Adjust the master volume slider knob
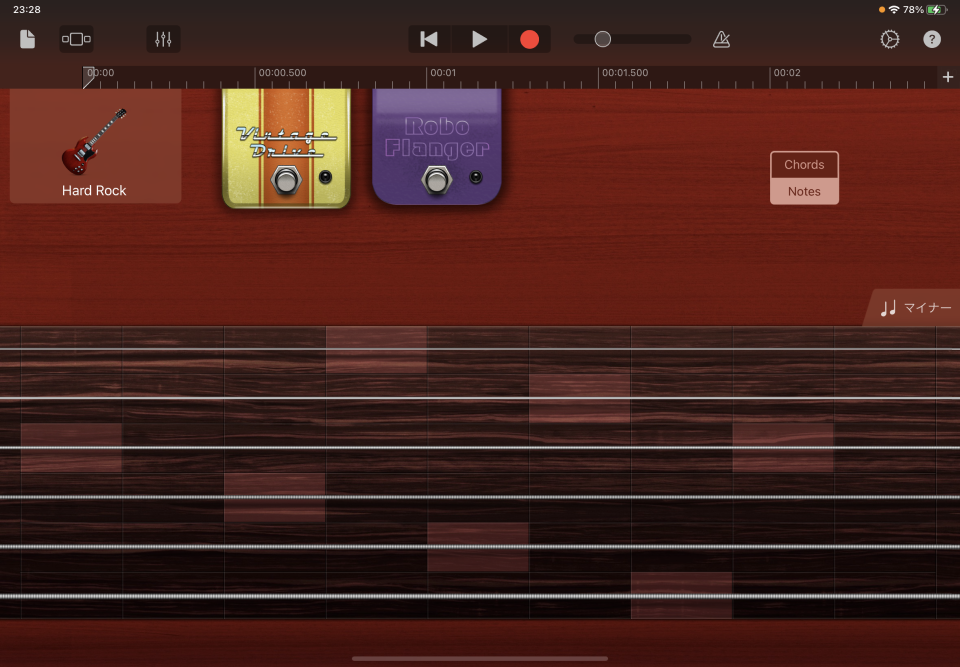 click(603, 40)
